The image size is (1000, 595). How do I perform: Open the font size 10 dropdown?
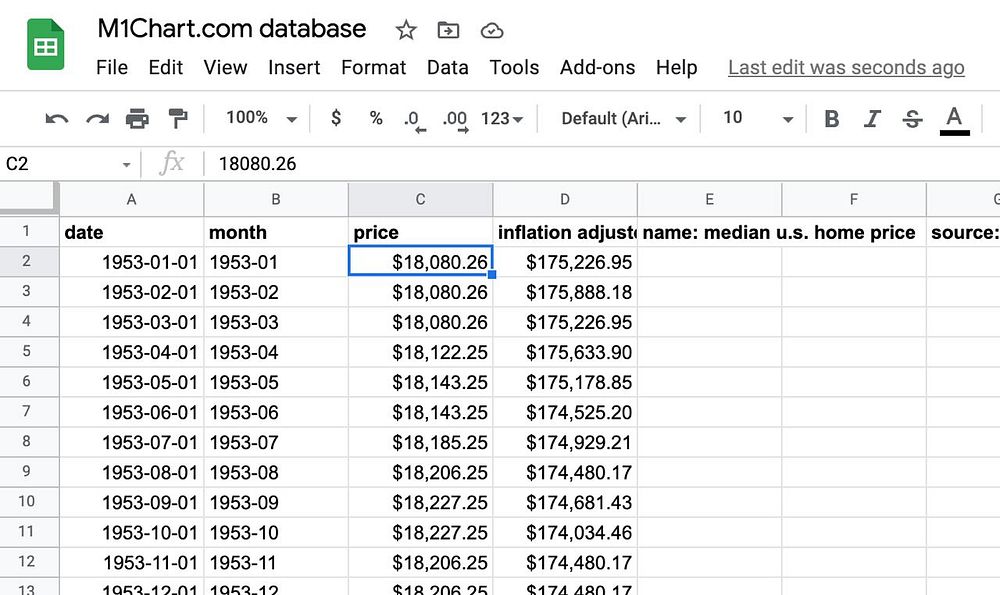[x=758, y=118]
